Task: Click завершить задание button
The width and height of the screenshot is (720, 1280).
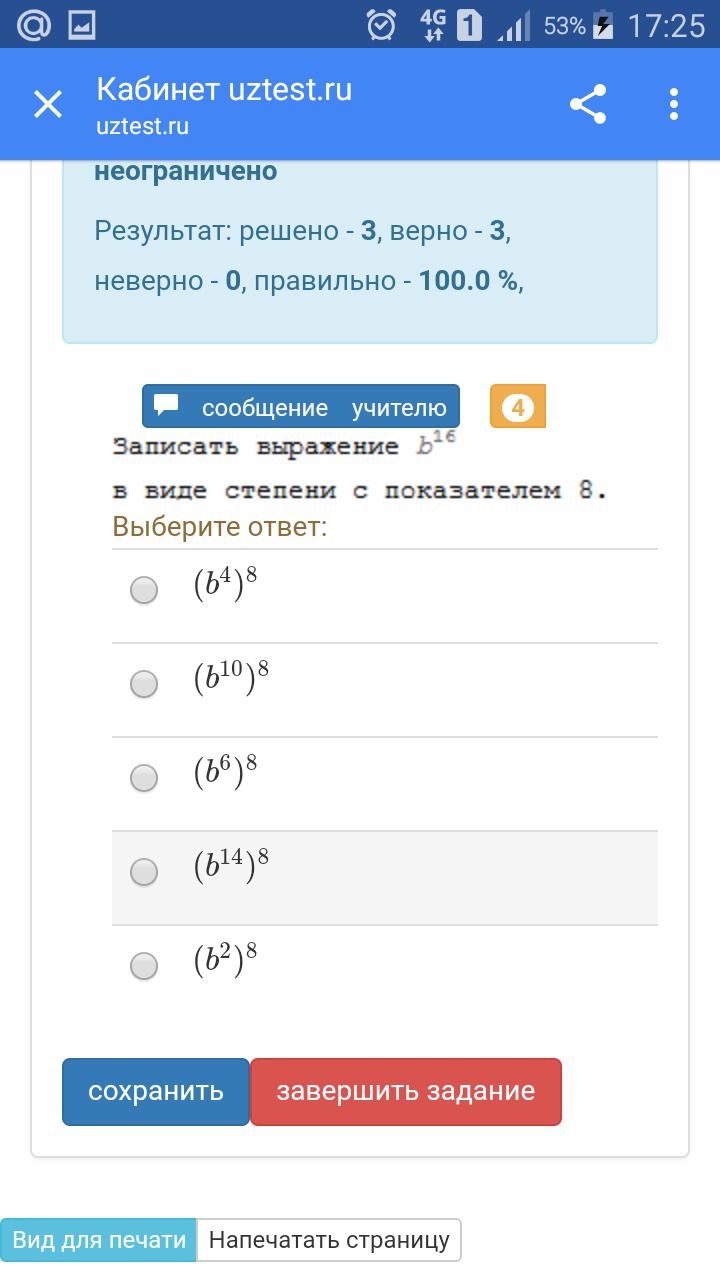Action: pyautogui.click(x=405, y=1091)
